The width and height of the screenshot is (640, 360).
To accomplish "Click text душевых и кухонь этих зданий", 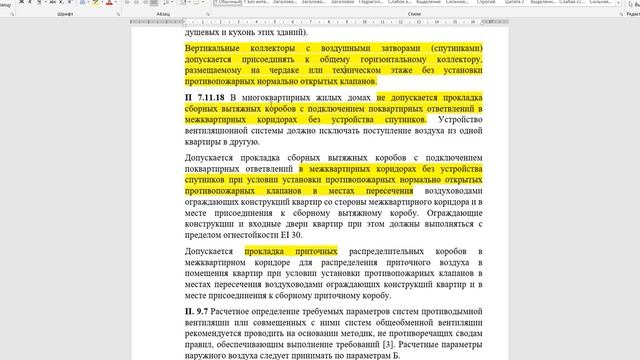I will pyautogui.click(x=246, y=32).
